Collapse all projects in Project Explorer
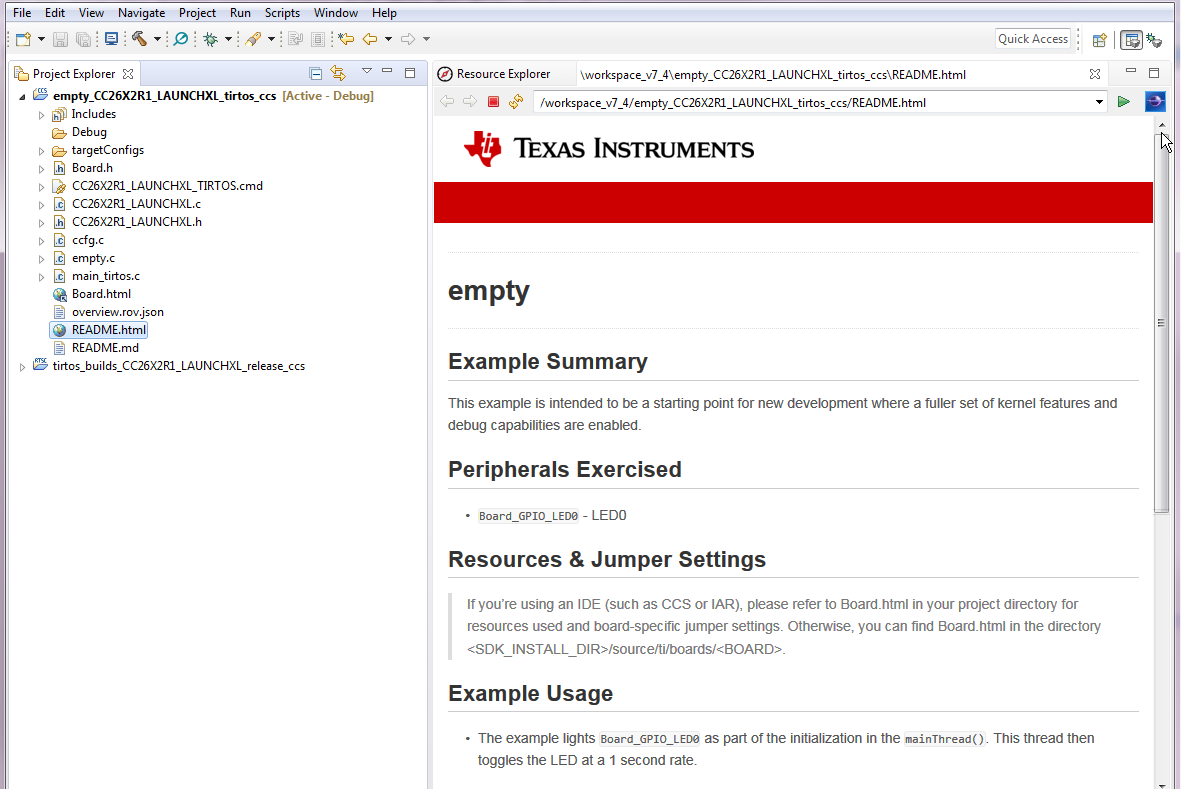Viewport: 1181px width, 789px height. tap(314, 74)
